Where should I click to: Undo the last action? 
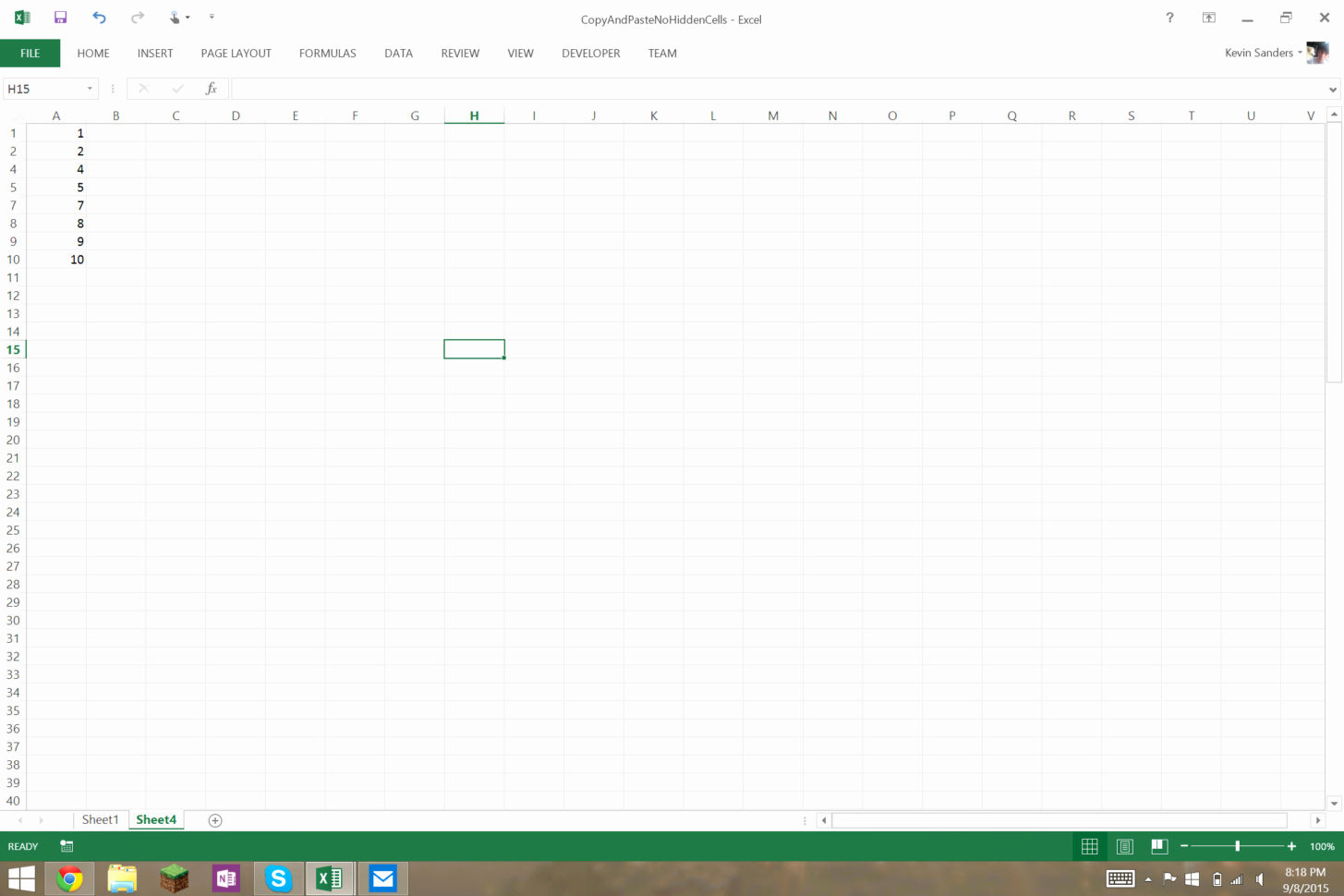(99, 17)
